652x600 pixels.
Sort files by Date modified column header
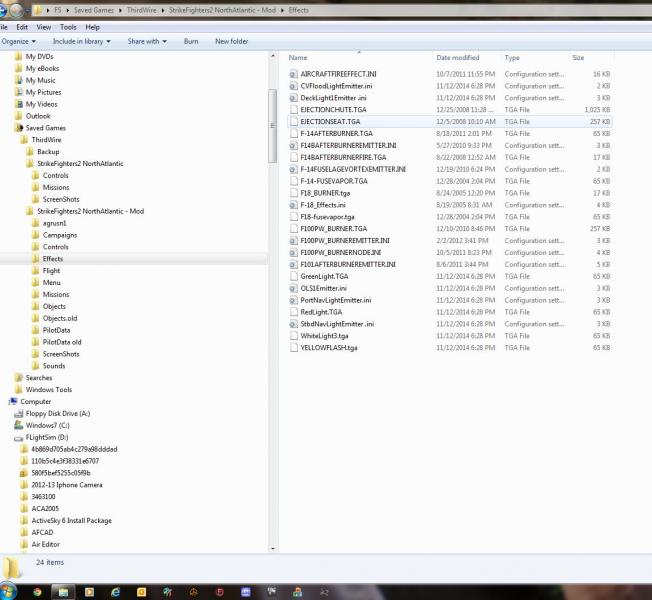pos(467,58)
